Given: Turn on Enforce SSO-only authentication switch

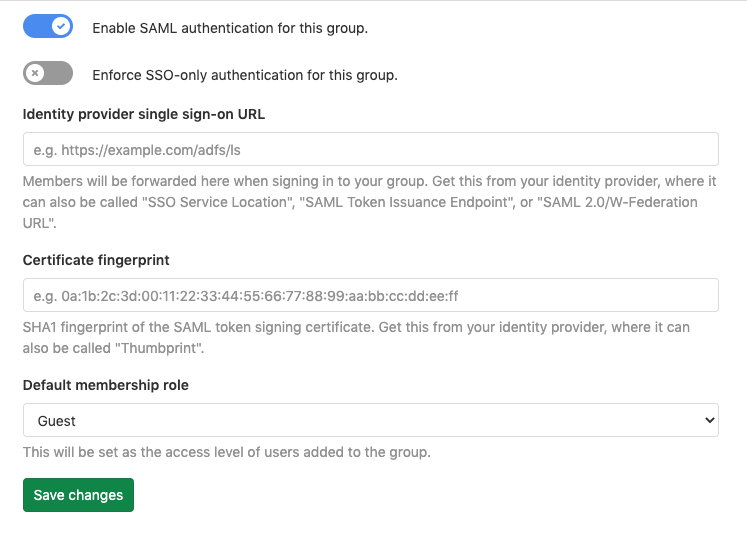Looking at the screenshot, I should 48,73.
